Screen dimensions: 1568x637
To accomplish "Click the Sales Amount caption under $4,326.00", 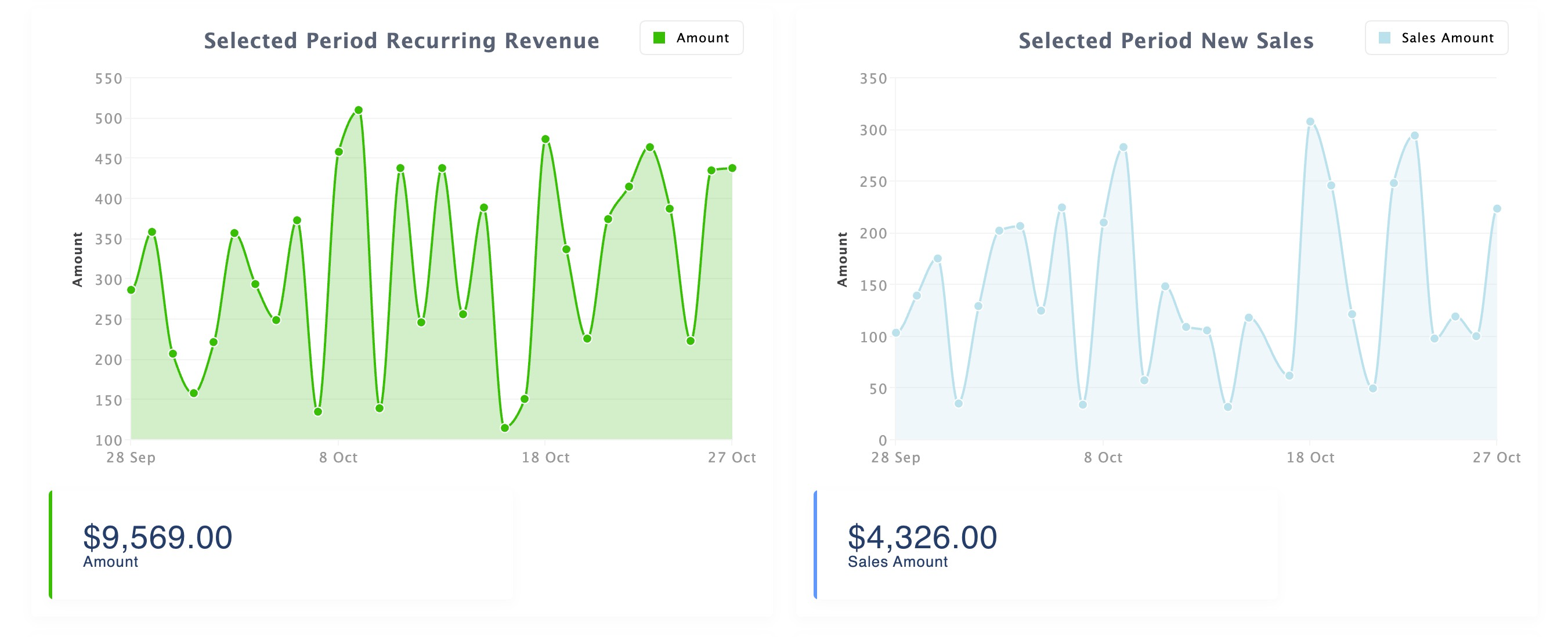I will [x=898, y=562].
